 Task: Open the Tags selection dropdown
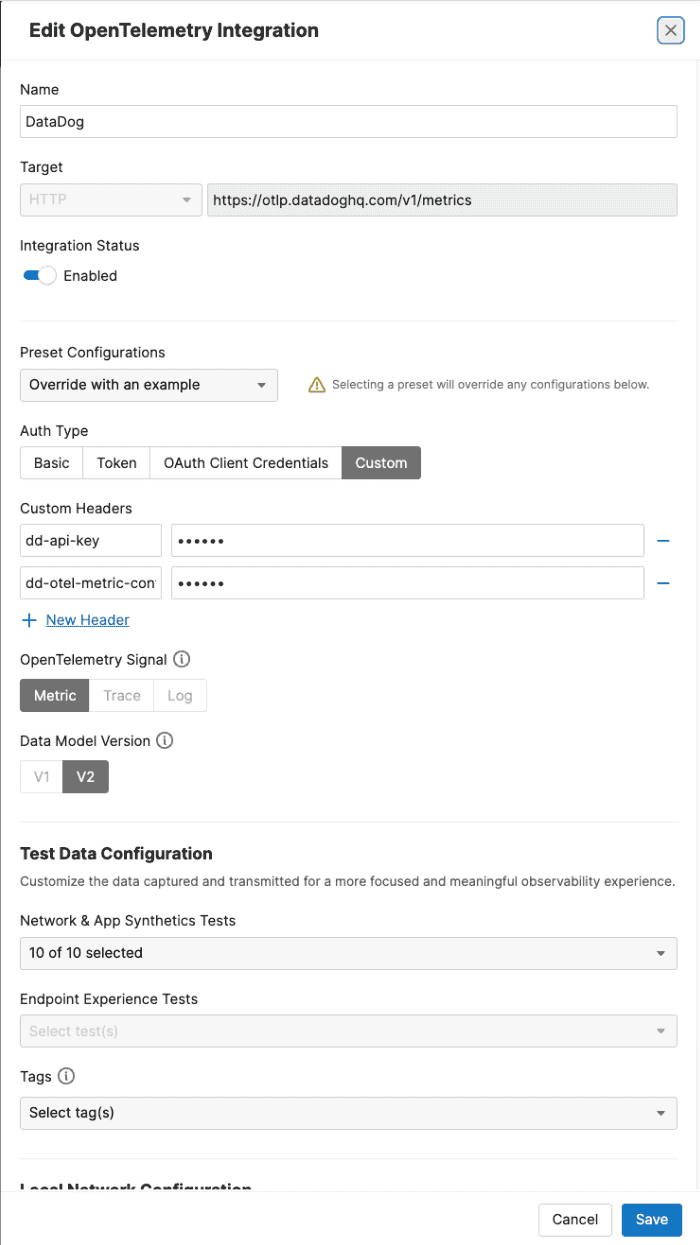tap(348, 1112)
